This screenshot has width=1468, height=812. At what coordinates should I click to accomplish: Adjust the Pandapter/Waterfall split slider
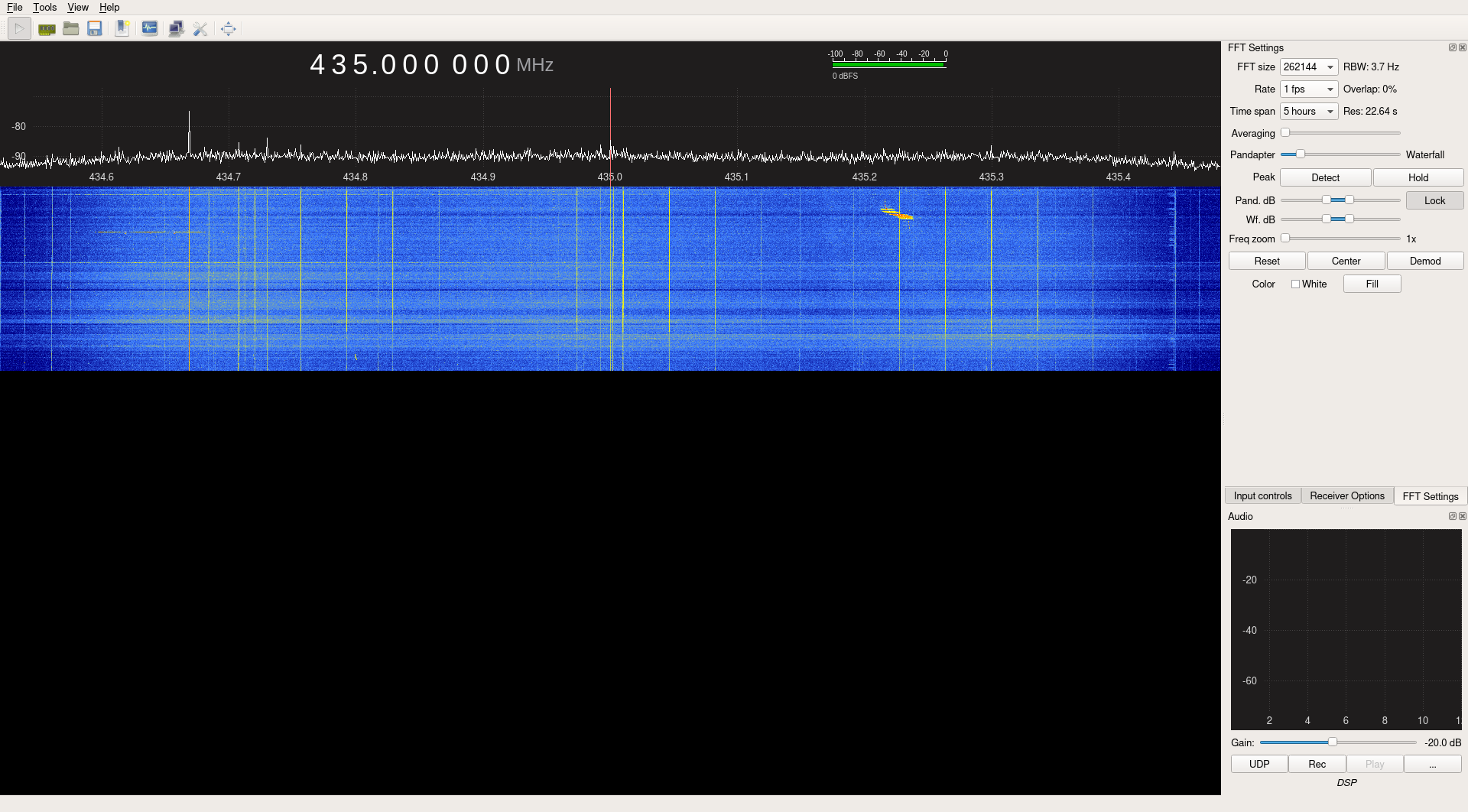[1340, 154]
